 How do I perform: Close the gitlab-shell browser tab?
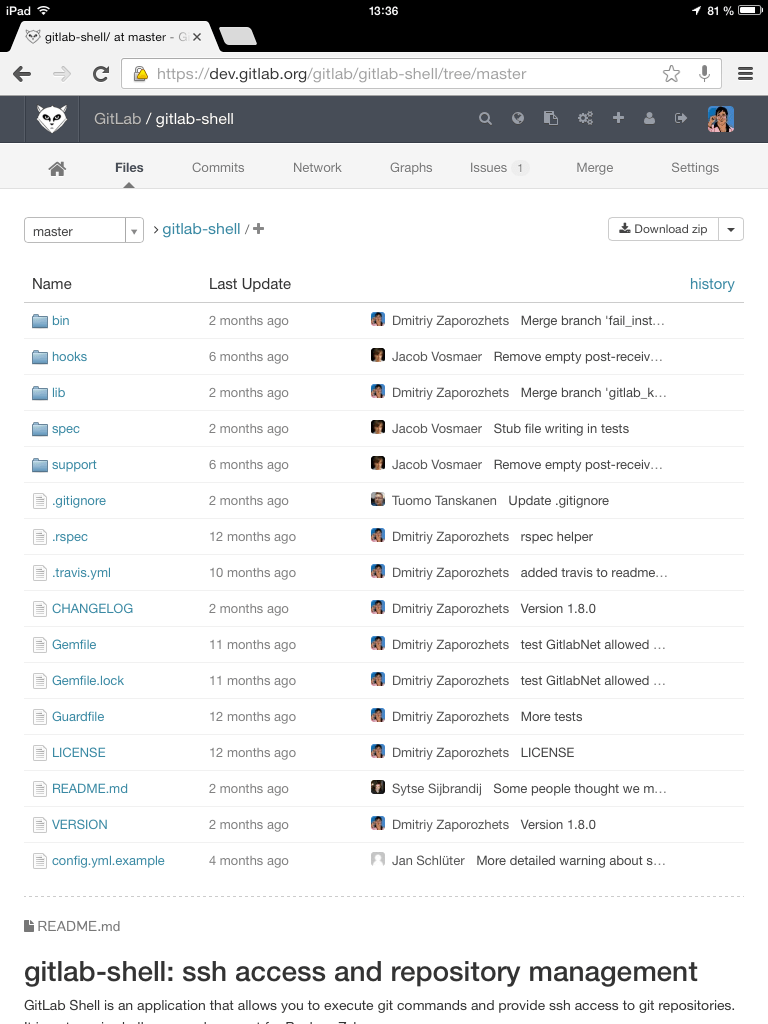point(197,37)
